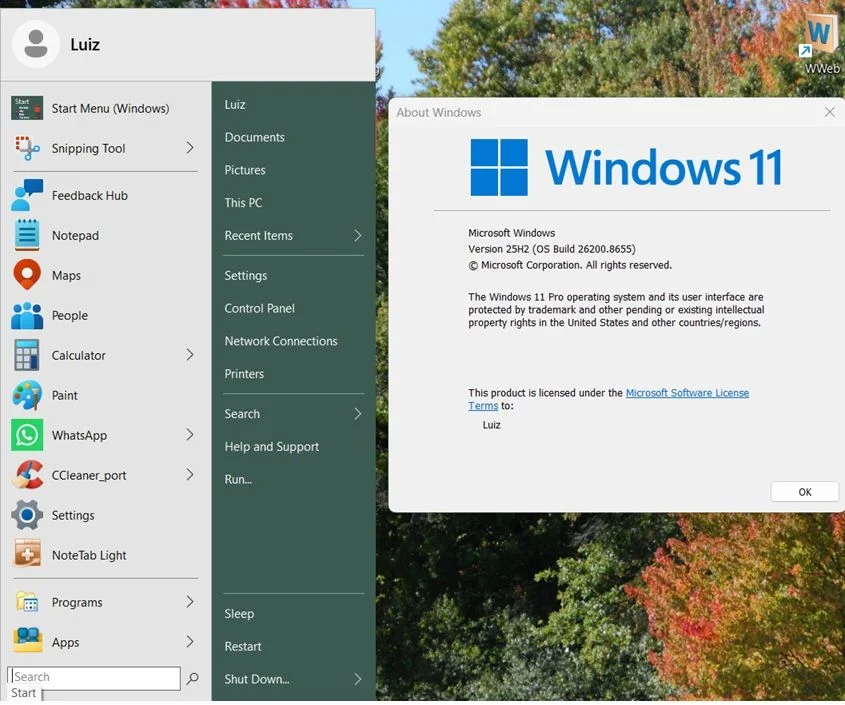Open the Shut Down options arrow
Viewport: 845px width, 705px height.
click(357, 679)
